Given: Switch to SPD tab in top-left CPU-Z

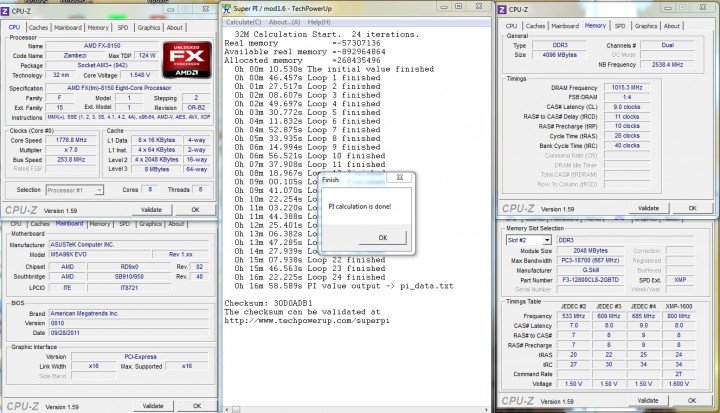Looking at the screenshot, I should click(x=123, y=28).
